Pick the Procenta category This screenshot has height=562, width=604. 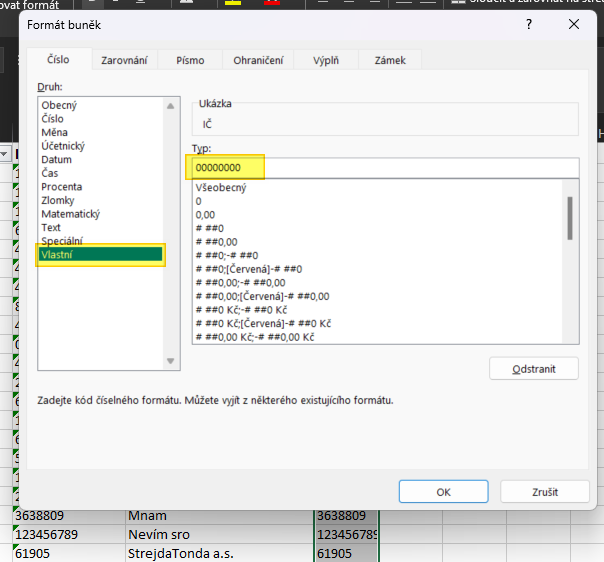[62, 187]
